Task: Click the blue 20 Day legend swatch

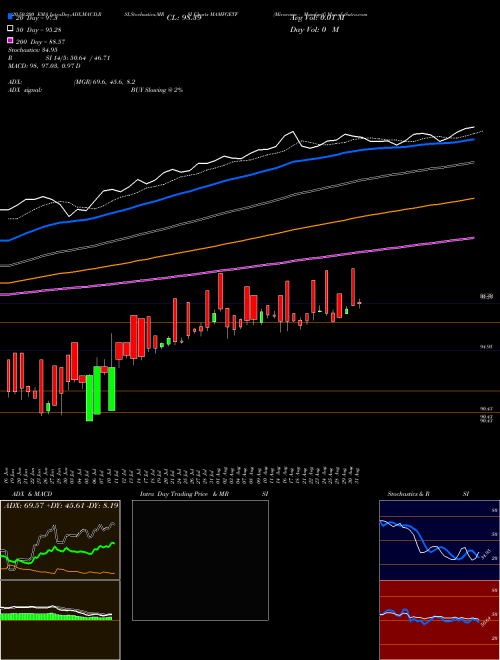Action: point(11,17)
